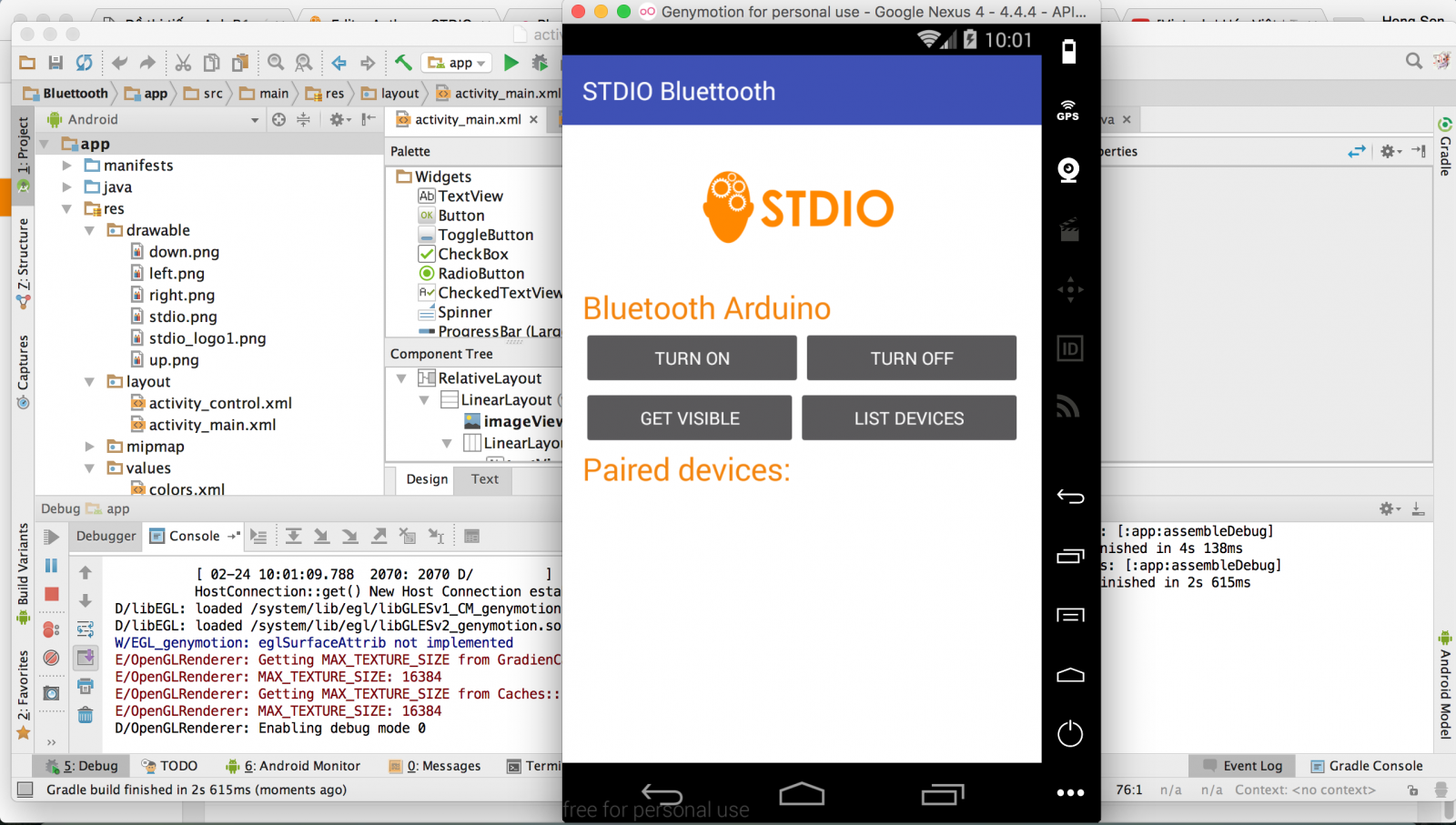This screenshot has width=1456, height=825.
Task: Open the Genymotion camera widget
Action: pyautogui.click(x=1069, y=170)
